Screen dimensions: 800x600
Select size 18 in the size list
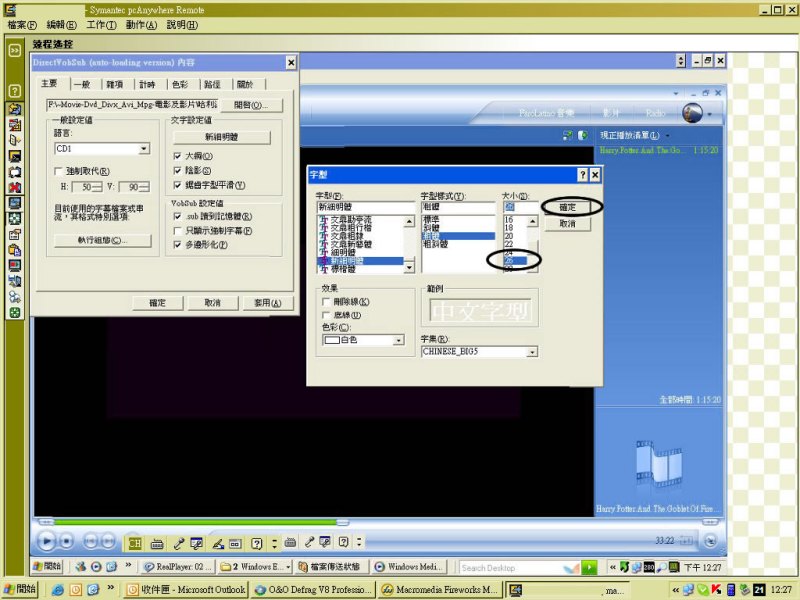tap(509, 228)
